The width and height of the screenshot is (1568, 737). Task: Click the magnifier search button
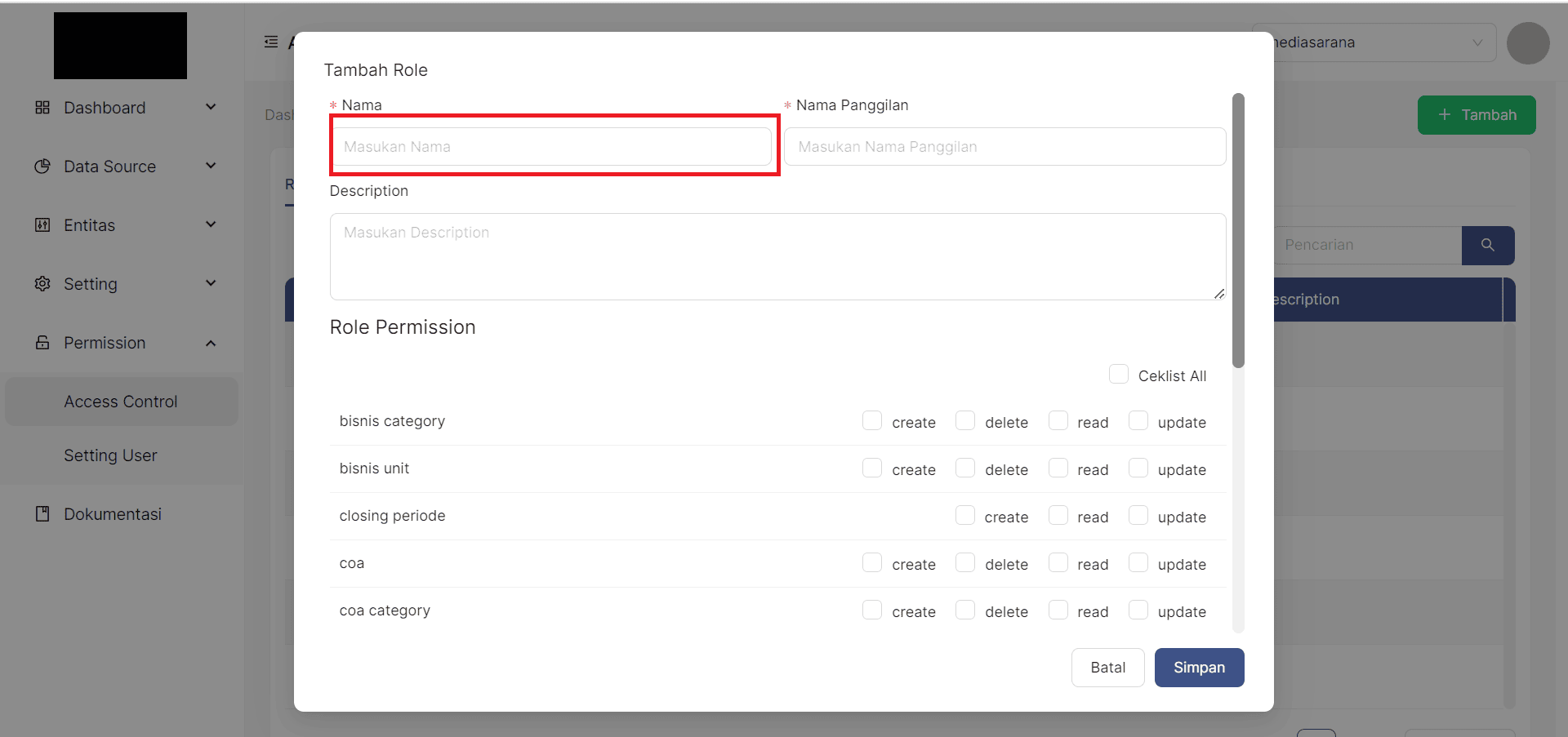tap(1487, 245)
